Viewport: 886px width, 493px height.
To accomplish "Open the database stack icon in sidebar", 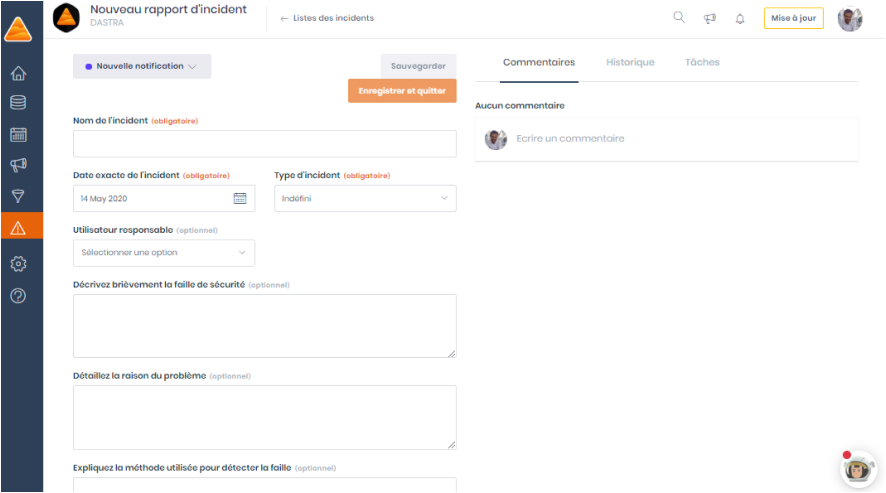I will [x=18, y=103].
